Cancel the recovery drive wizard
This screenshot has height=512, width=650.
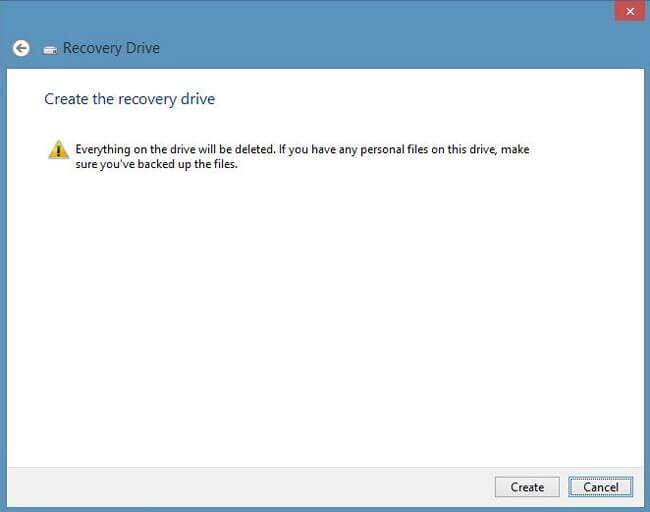coord(600,487)
